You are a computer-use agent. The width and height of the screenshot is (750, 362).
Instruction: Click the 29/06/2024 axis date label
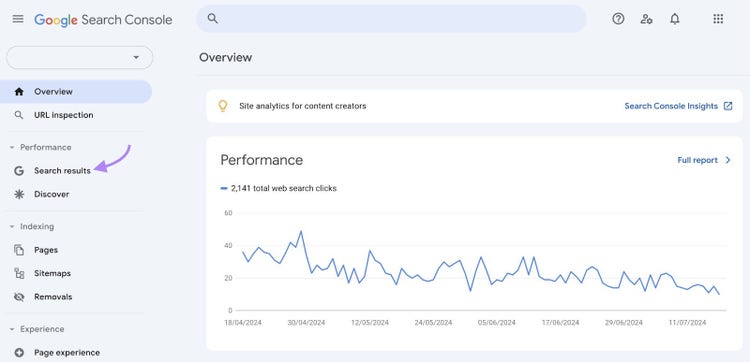click(x=624, y=323)
